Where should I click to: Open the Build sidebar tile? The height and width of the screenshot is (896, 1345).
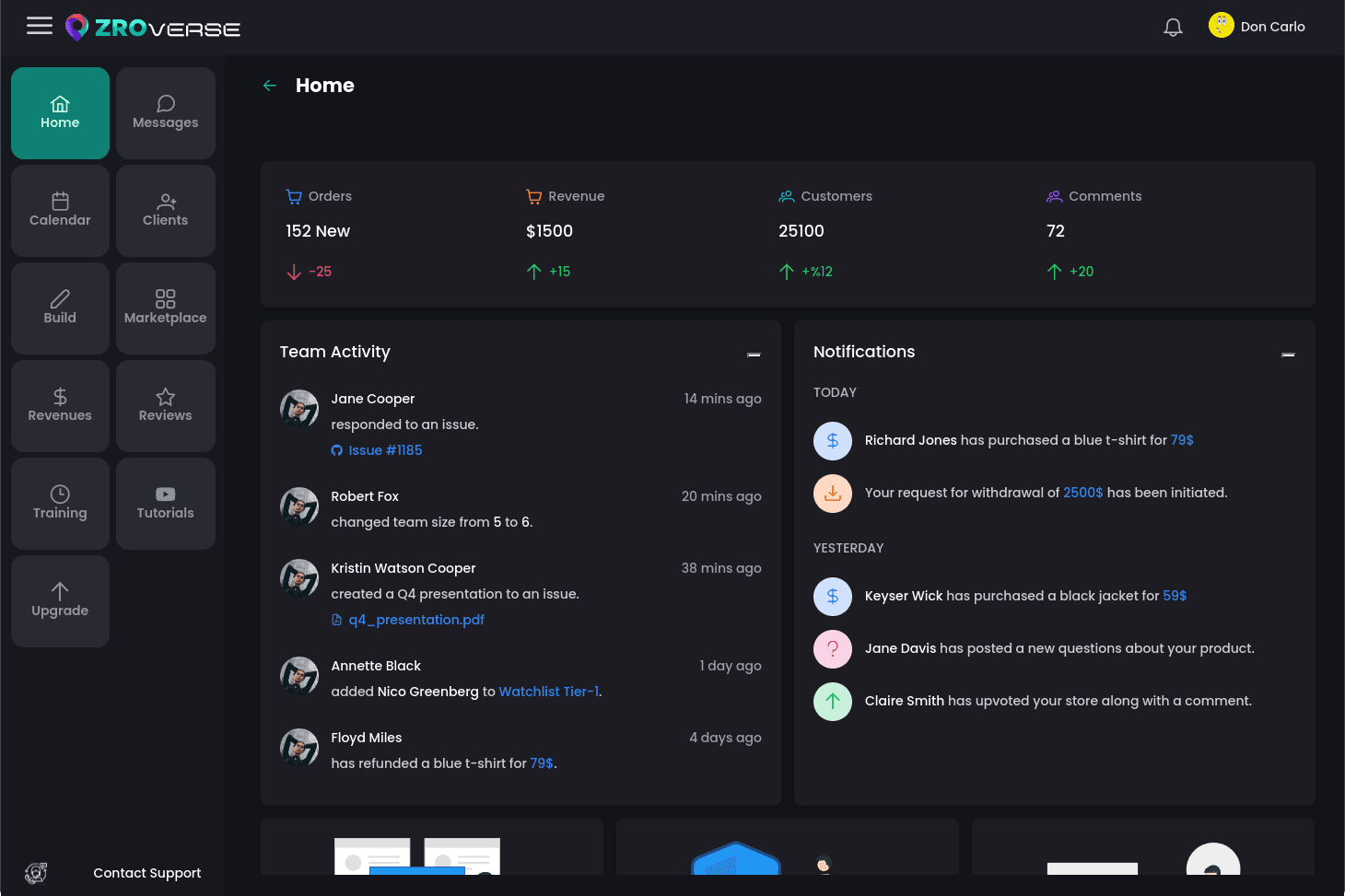(x=60, y=308)
